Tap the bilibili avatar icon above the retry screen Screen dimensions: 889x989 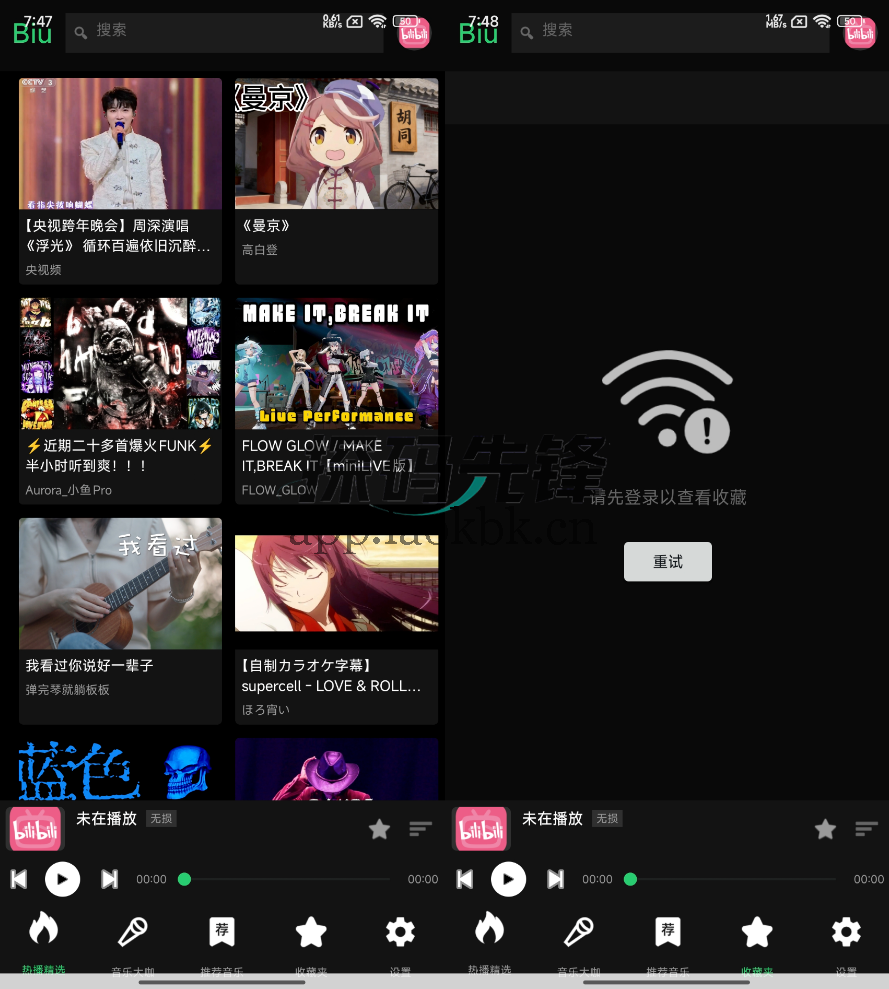click(x=859, y=33)
